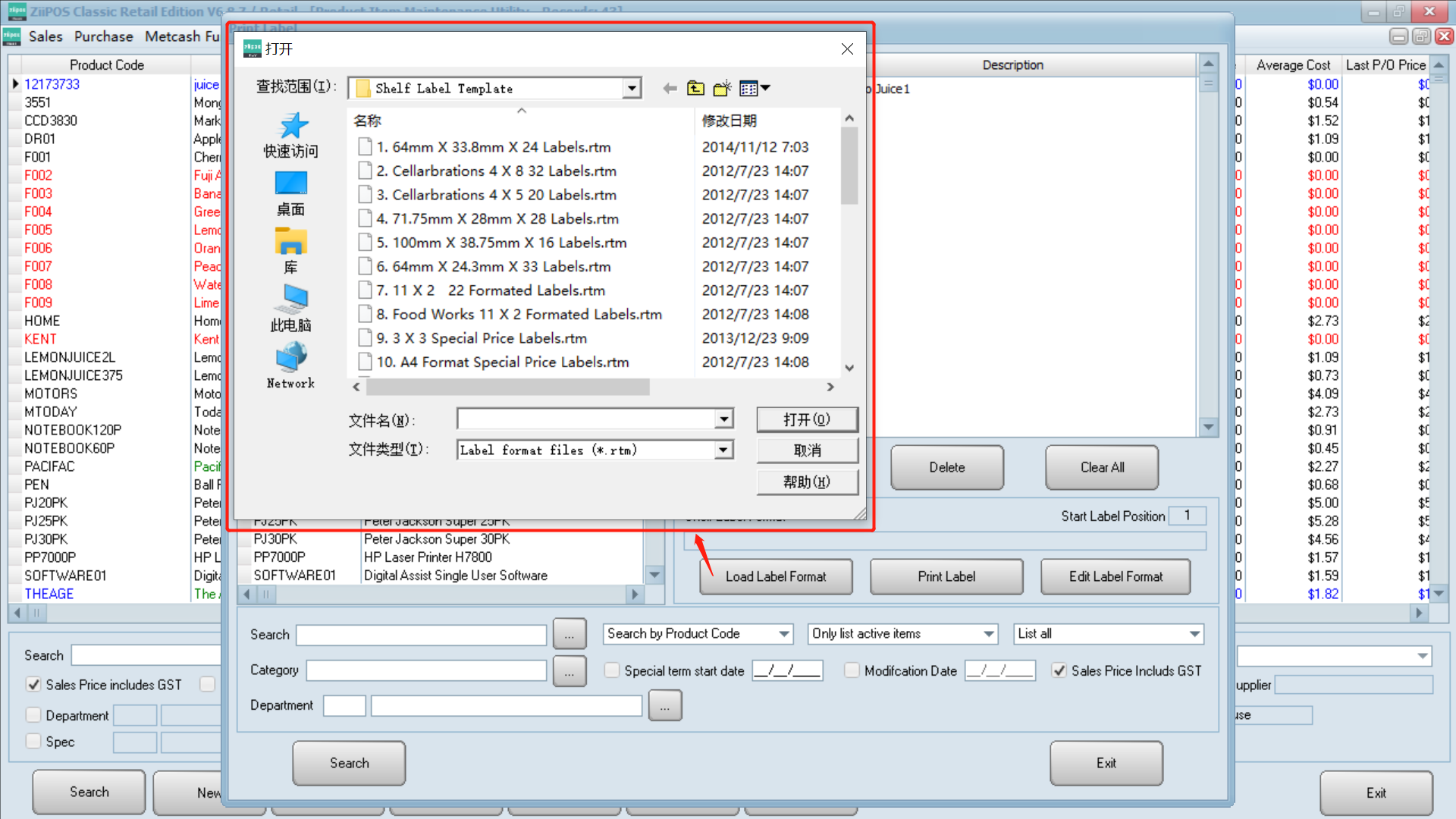Click inside the 文件名 input field
The height and width of the screenshot is (819, 1456).
coord(584,419)
